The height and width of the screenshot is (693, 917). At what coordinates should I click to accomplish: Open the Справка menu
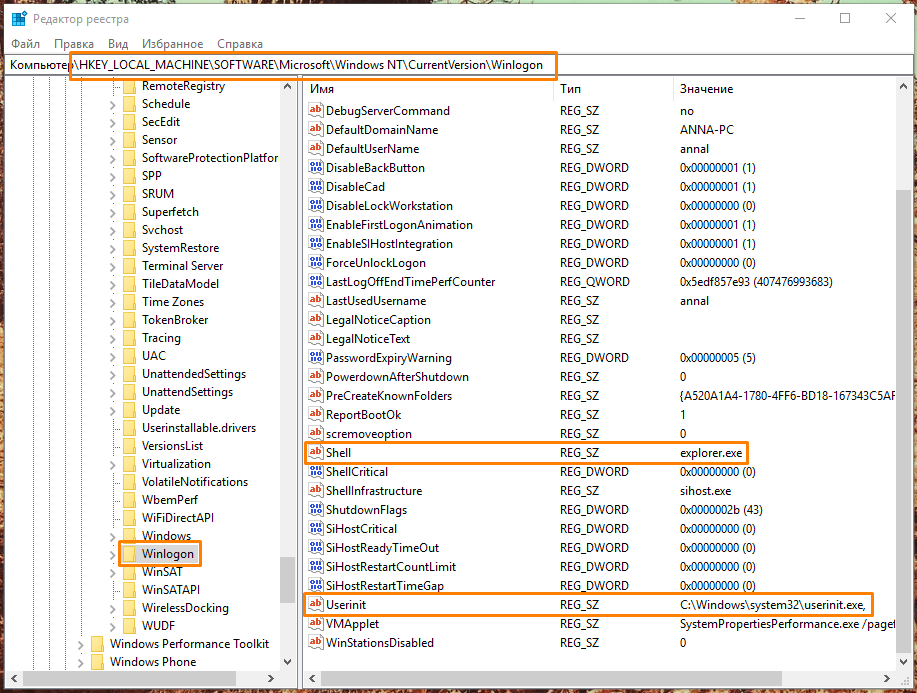(x=240, y=44)
